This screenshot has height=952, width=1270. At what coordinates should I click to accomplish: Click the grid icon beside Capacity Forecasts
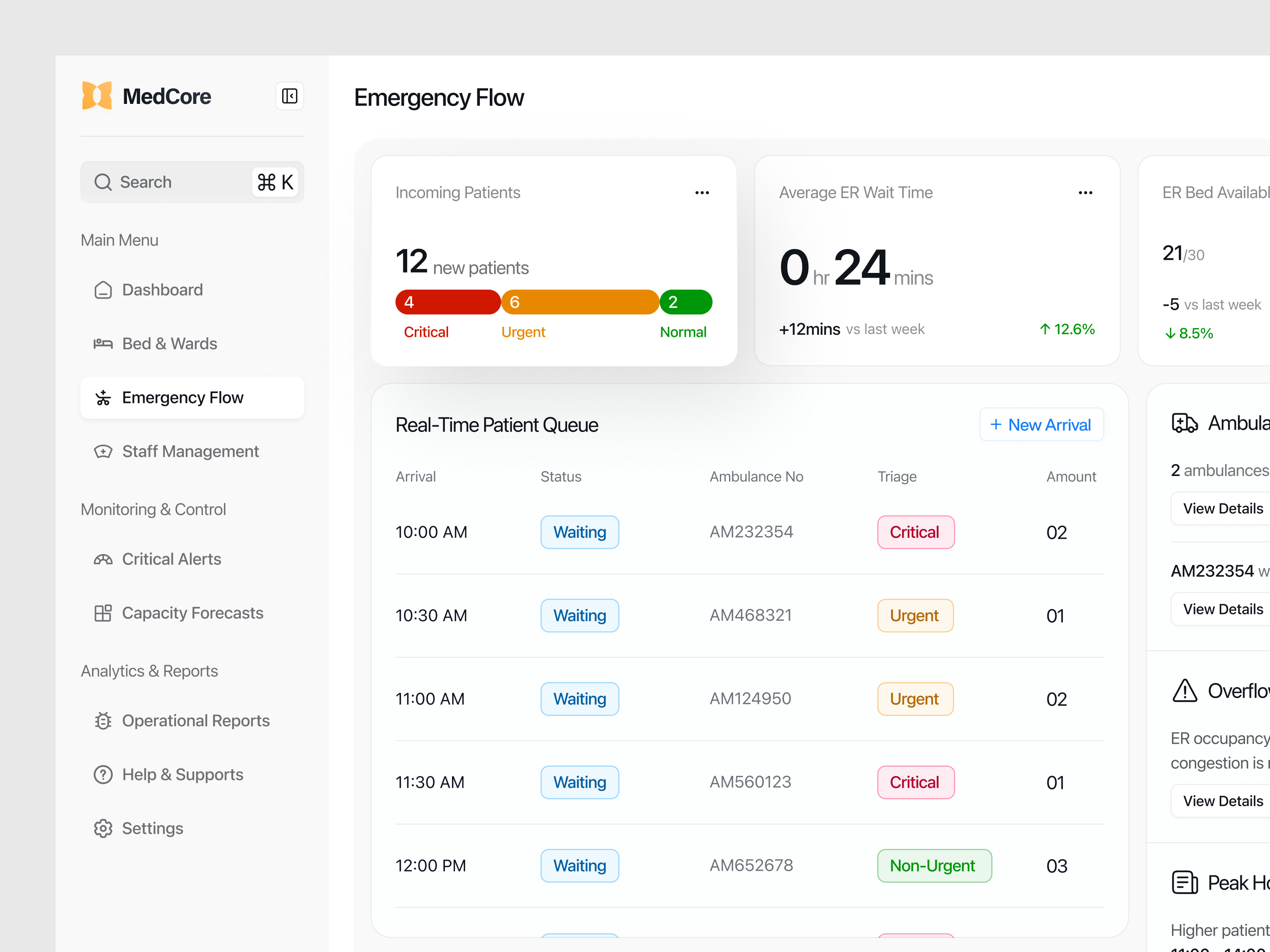click(103, 613)
